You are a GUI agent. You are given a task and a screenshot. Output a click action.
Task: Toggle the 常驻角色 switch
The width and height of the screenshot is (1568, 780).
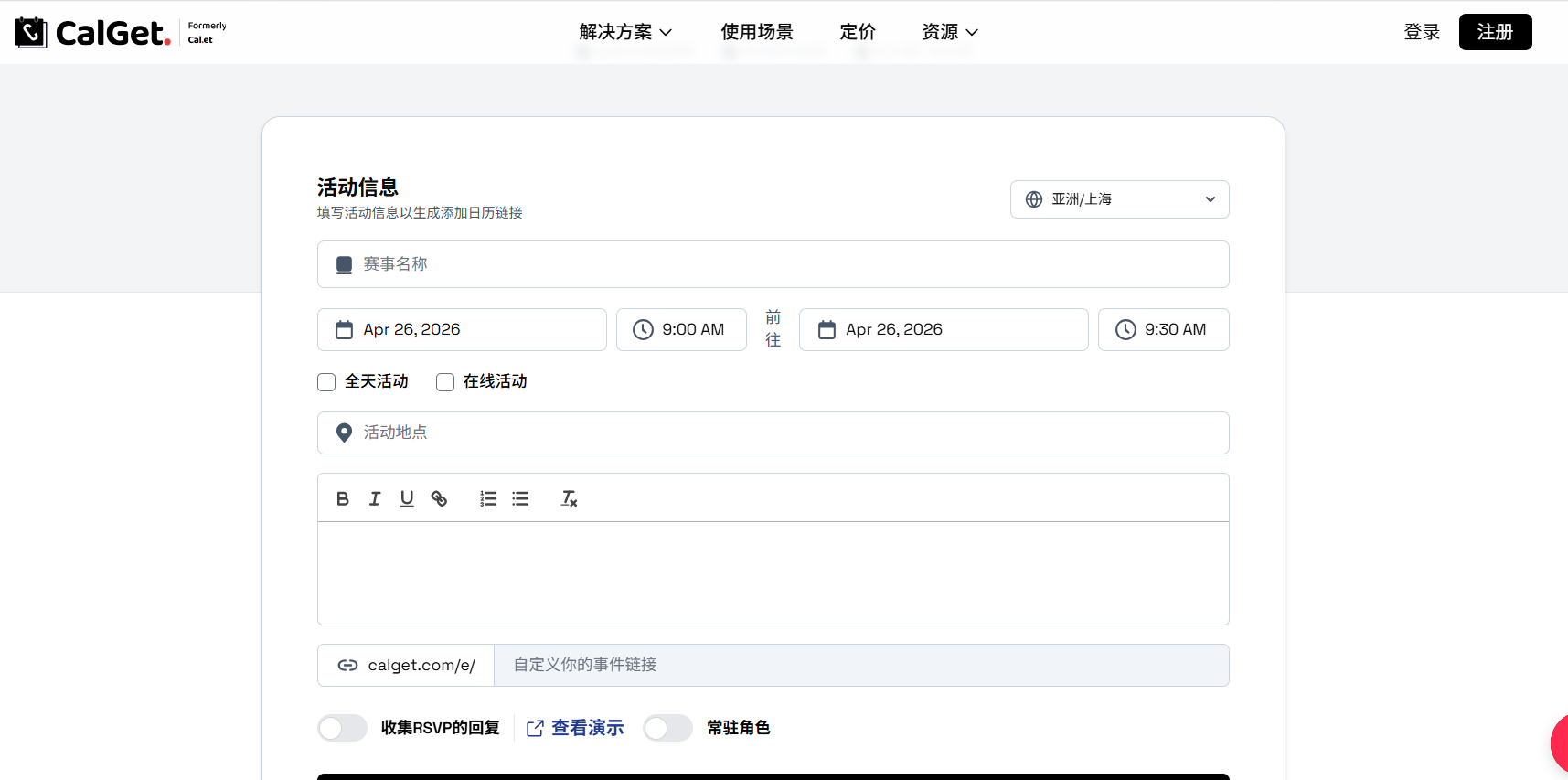667,728
